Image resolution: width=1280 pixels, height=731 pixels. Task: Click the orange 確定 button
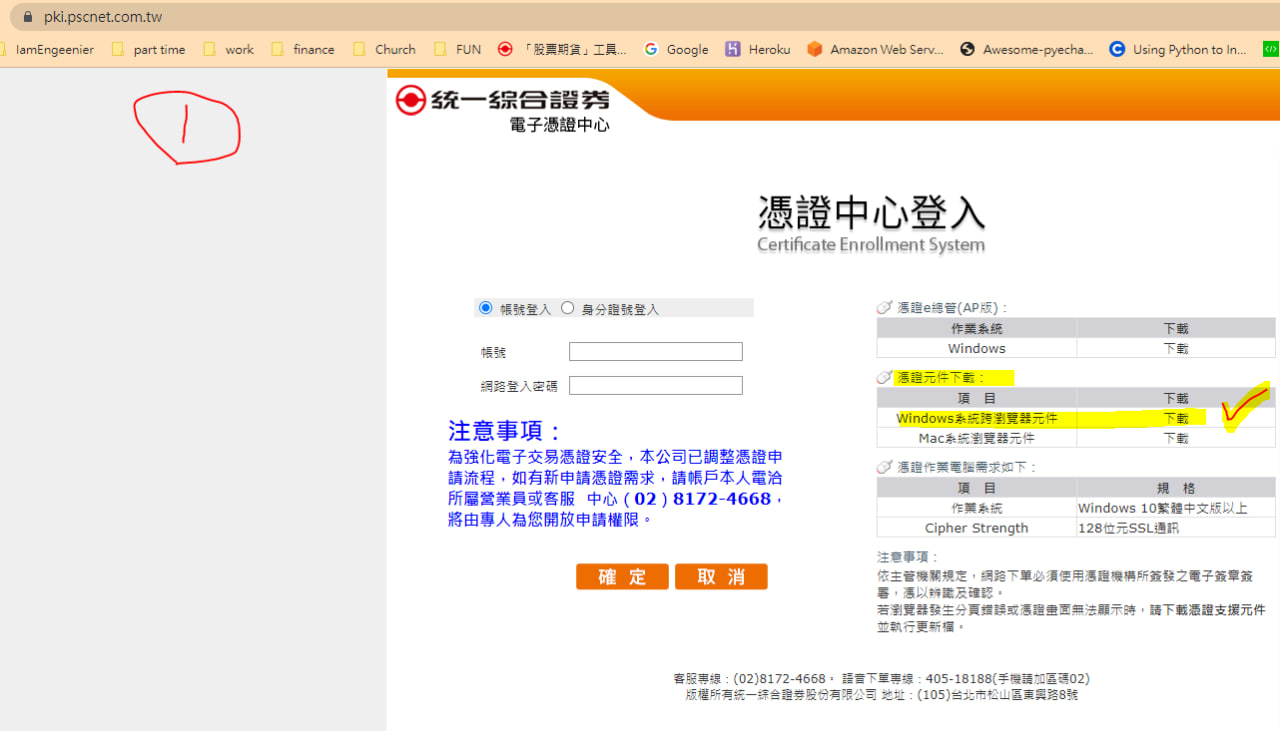pos(622,577)
